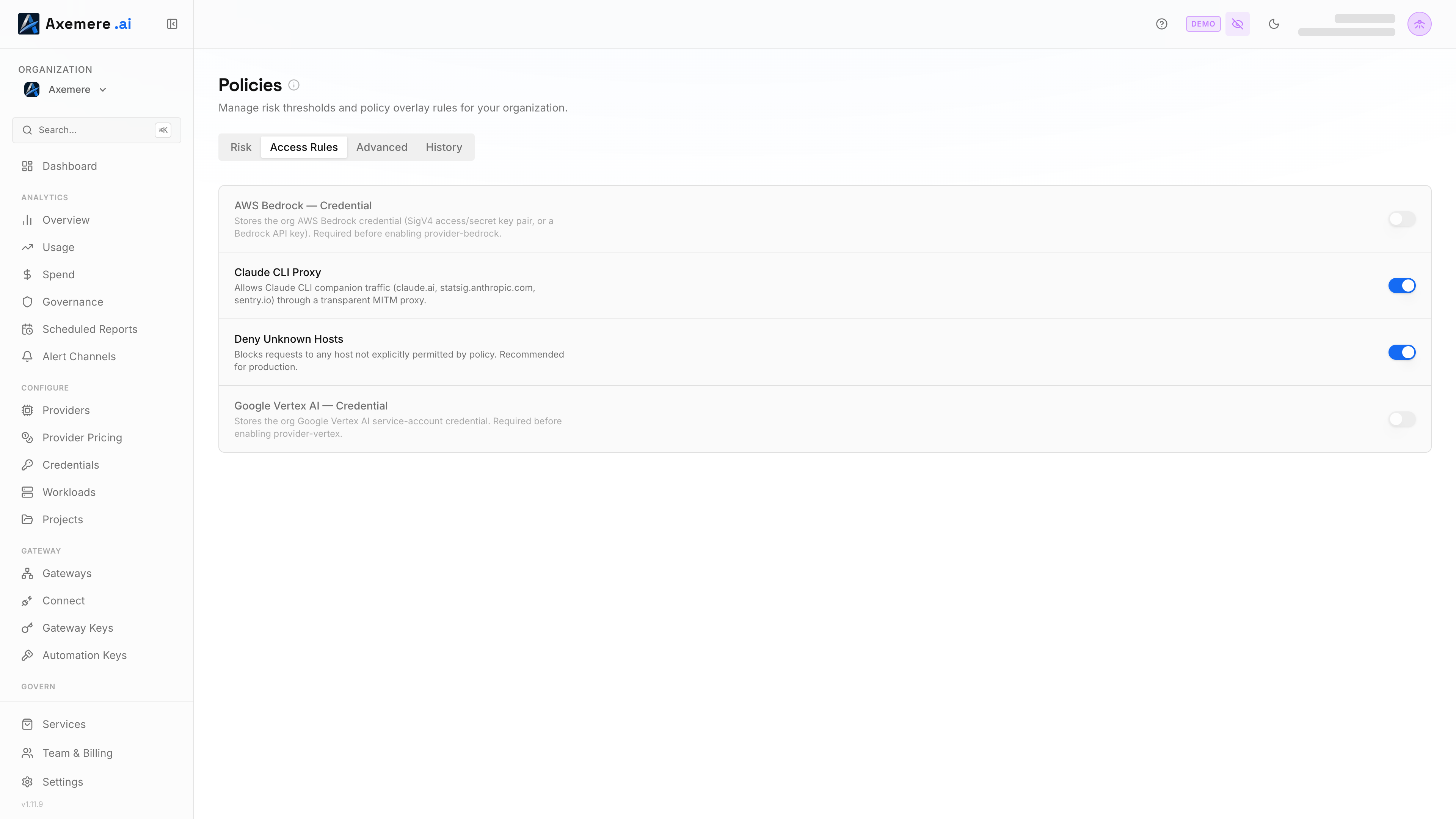Click the Settings gear icon
Viewport: 1456px width, 819px height.
pyautogui.click(x=27, y=782)
